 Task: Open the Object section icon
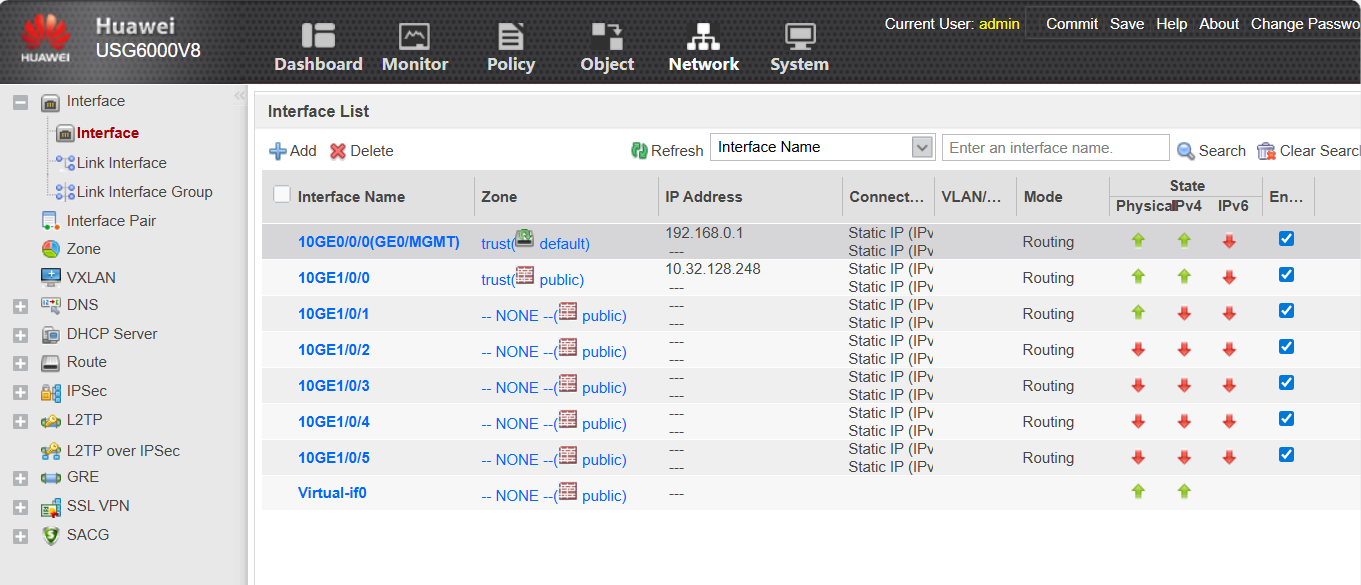coord(607,36)
